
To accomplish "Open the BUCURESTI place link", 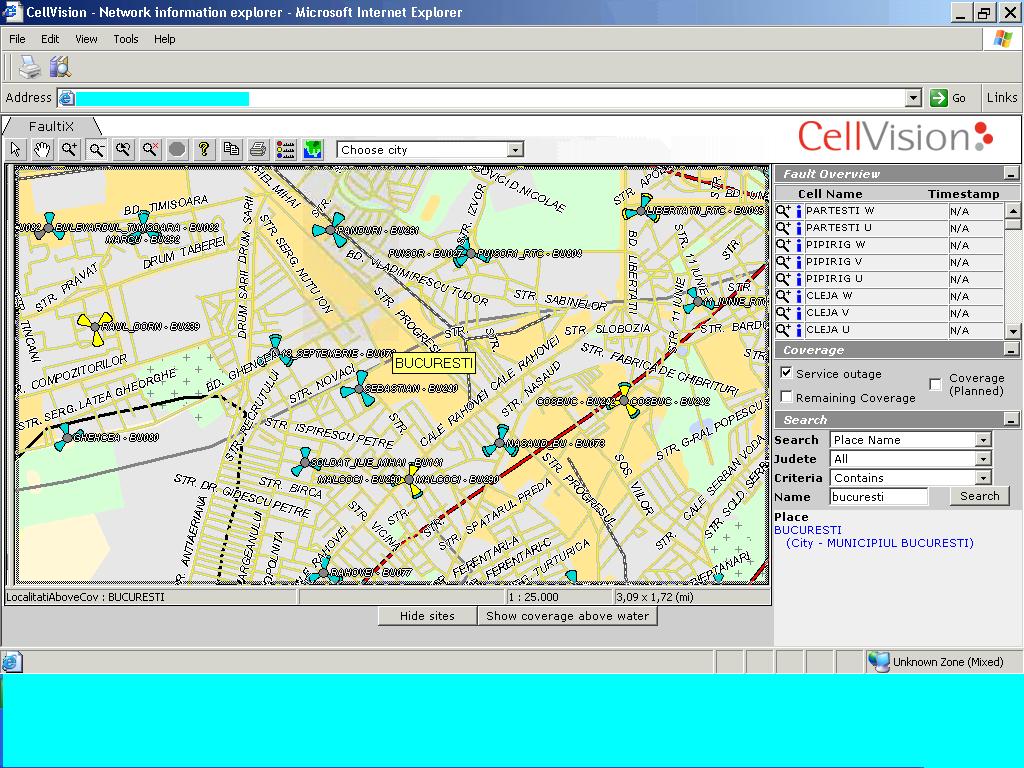I will click(808, 530).
